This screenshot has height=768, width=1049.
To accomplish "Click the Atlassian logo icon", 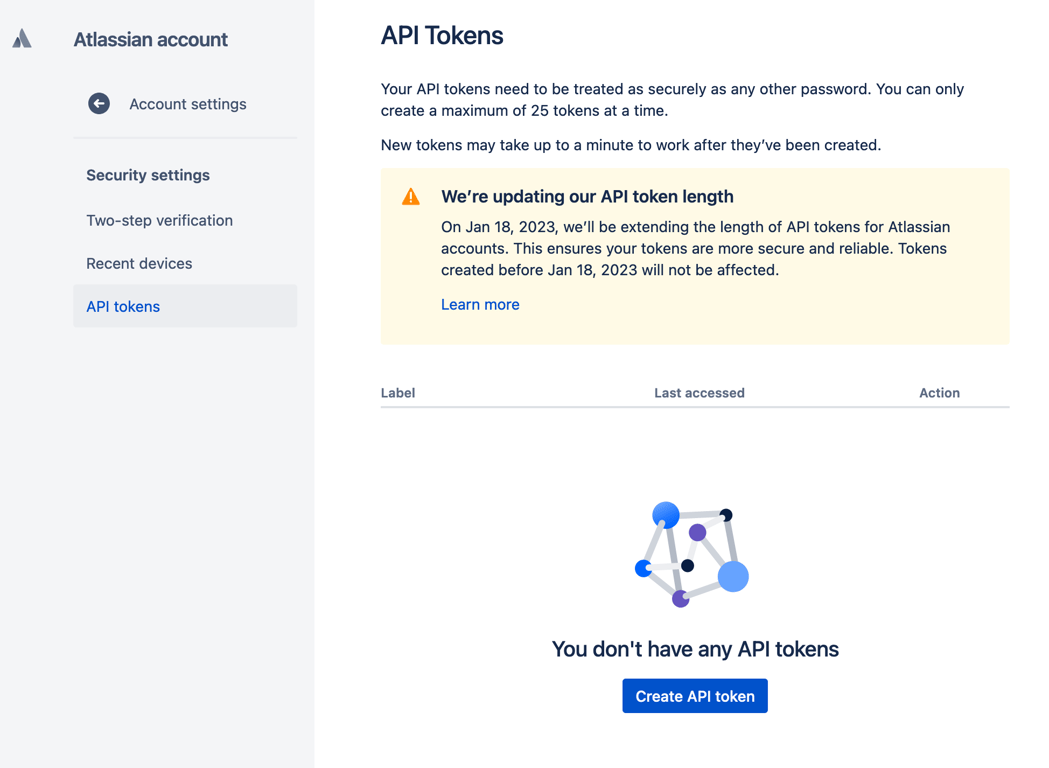I will coord(22,39).
